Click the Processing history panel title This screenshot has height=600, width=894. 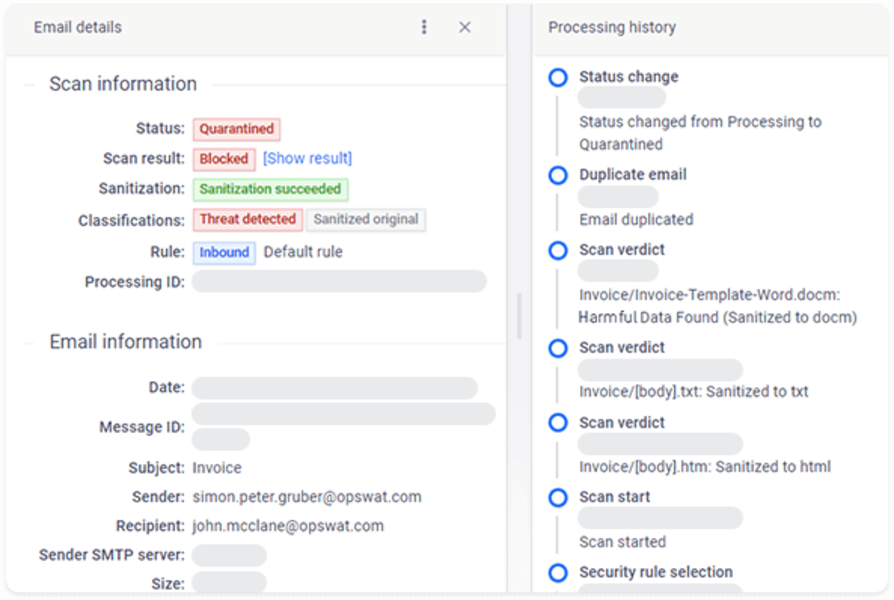tap(612, 27)
